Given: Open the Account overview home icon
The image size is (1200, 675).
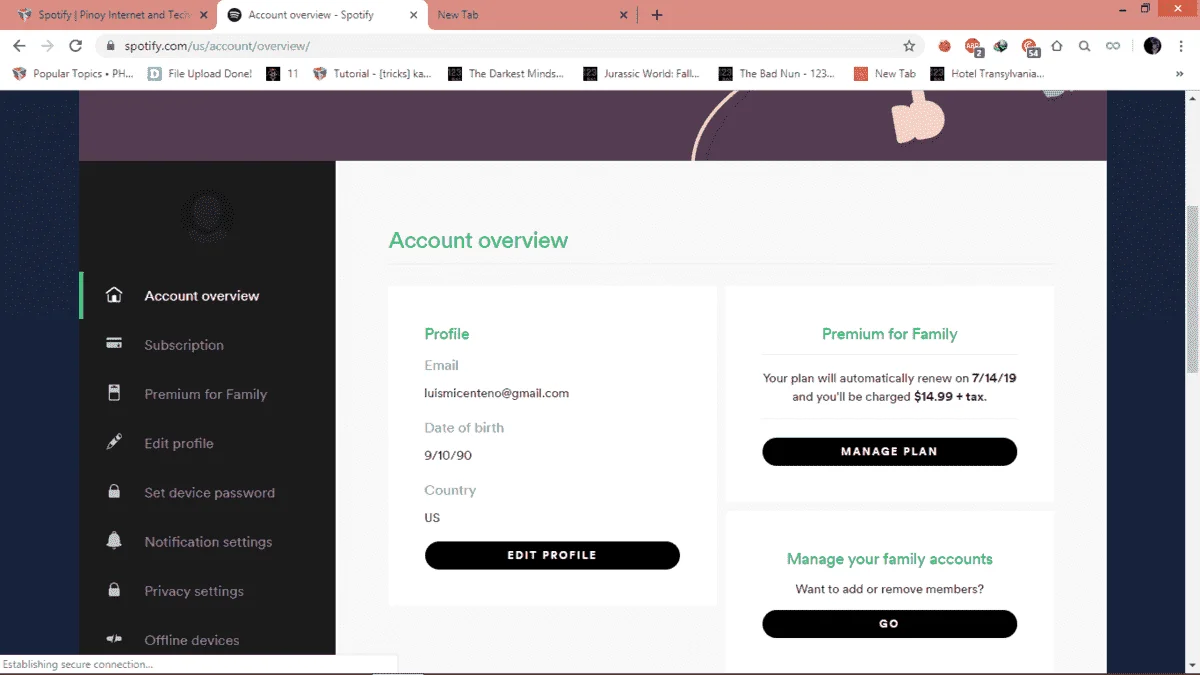Looking at the screenshot, I should pos(114,295).
